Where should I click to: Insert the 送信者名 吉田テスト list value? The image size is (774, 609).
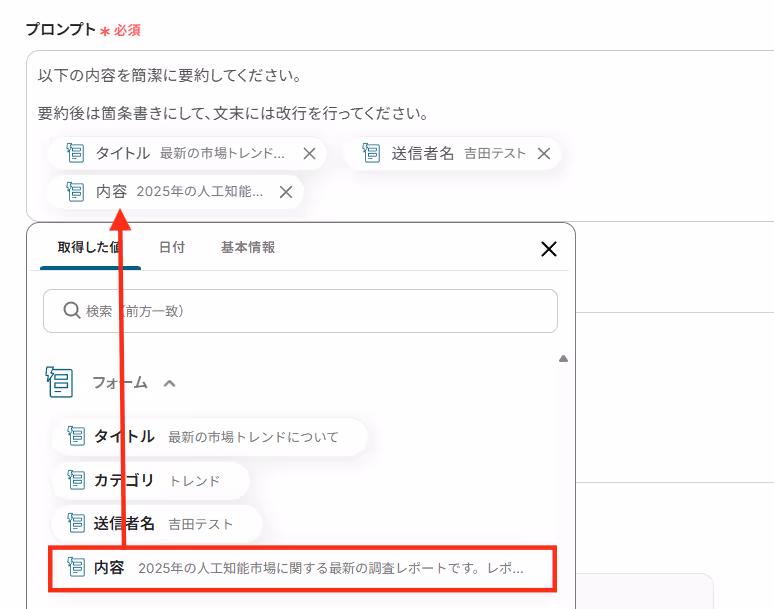pyautogui.click(x=156, y=523)
